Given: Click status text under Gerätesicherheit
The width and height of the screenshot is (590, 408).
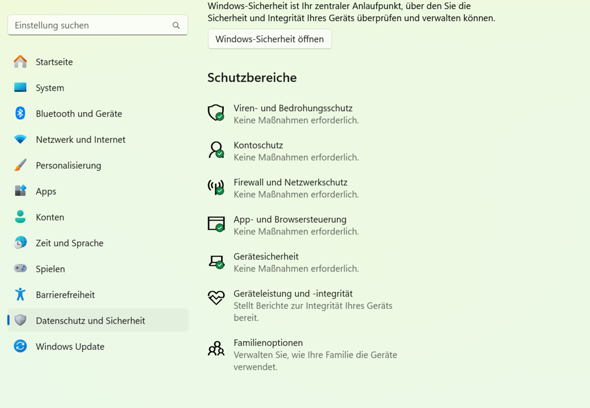Looking at the screenshot, I should click(296, 269).
